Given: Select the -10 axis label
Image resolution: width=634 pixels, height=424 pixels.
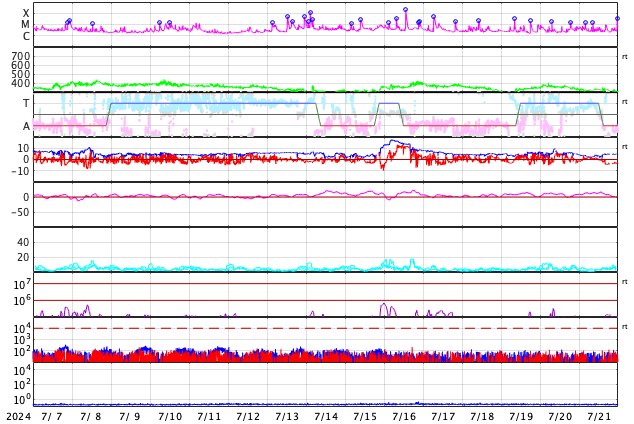Looking at the screenshot, I should [x=21, y=171].
